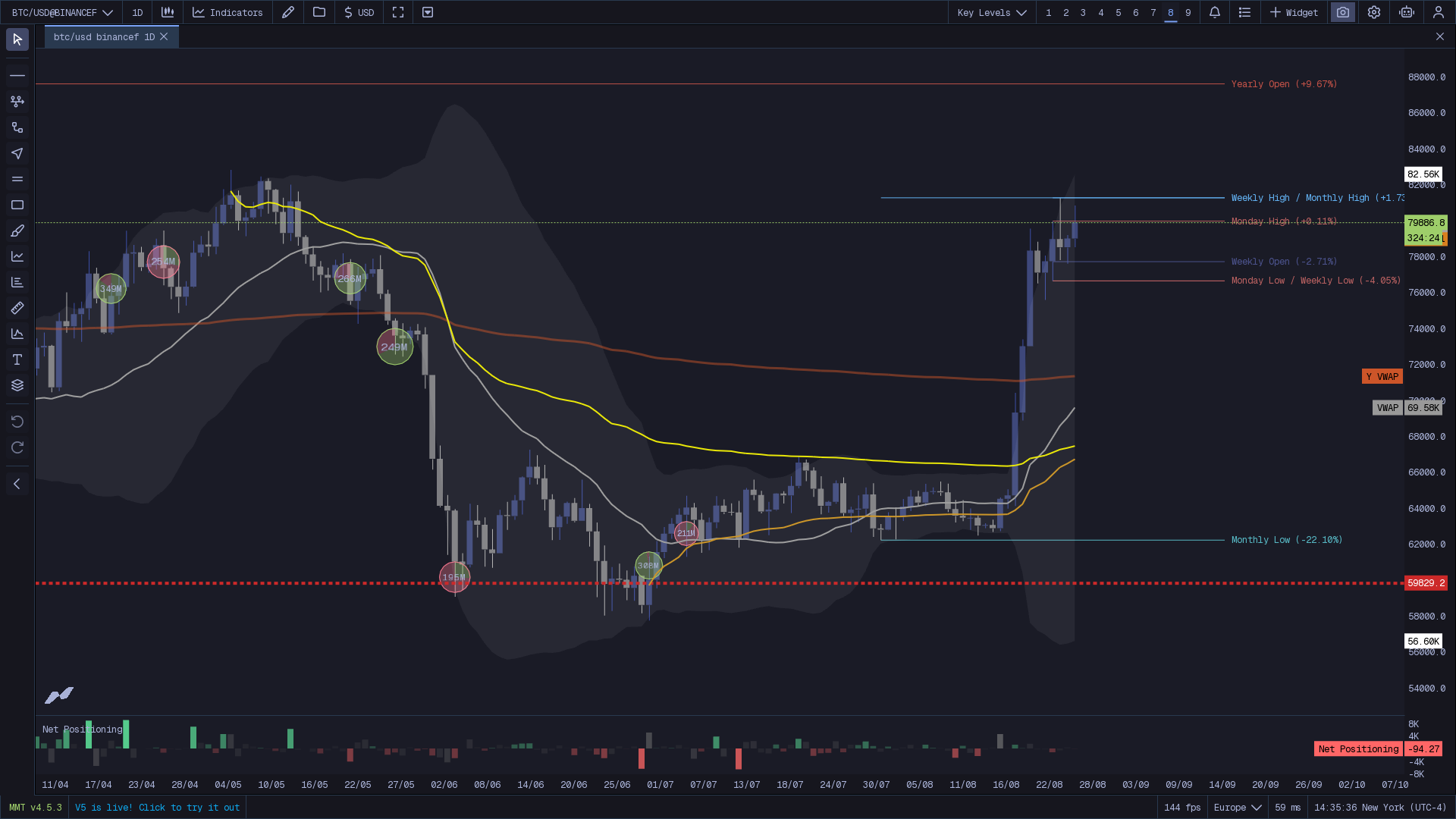Open the folder saved layouts icon

pos(319,12)
